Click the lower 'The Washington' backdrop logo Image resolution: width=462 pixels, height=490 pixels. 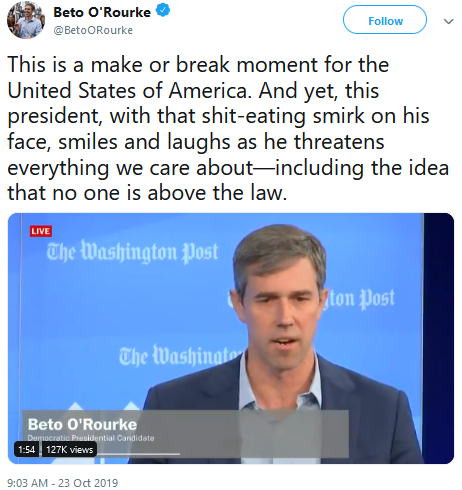tap(180, 356)
